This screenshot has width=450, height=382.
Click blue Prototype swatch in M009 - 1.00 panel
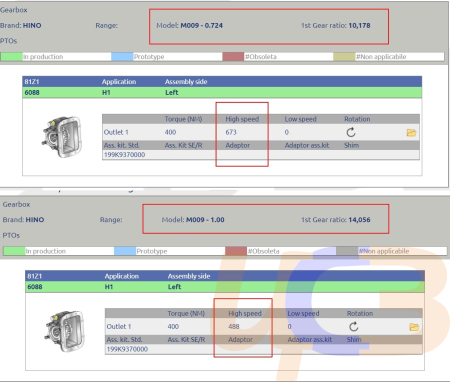pos(125,251)
